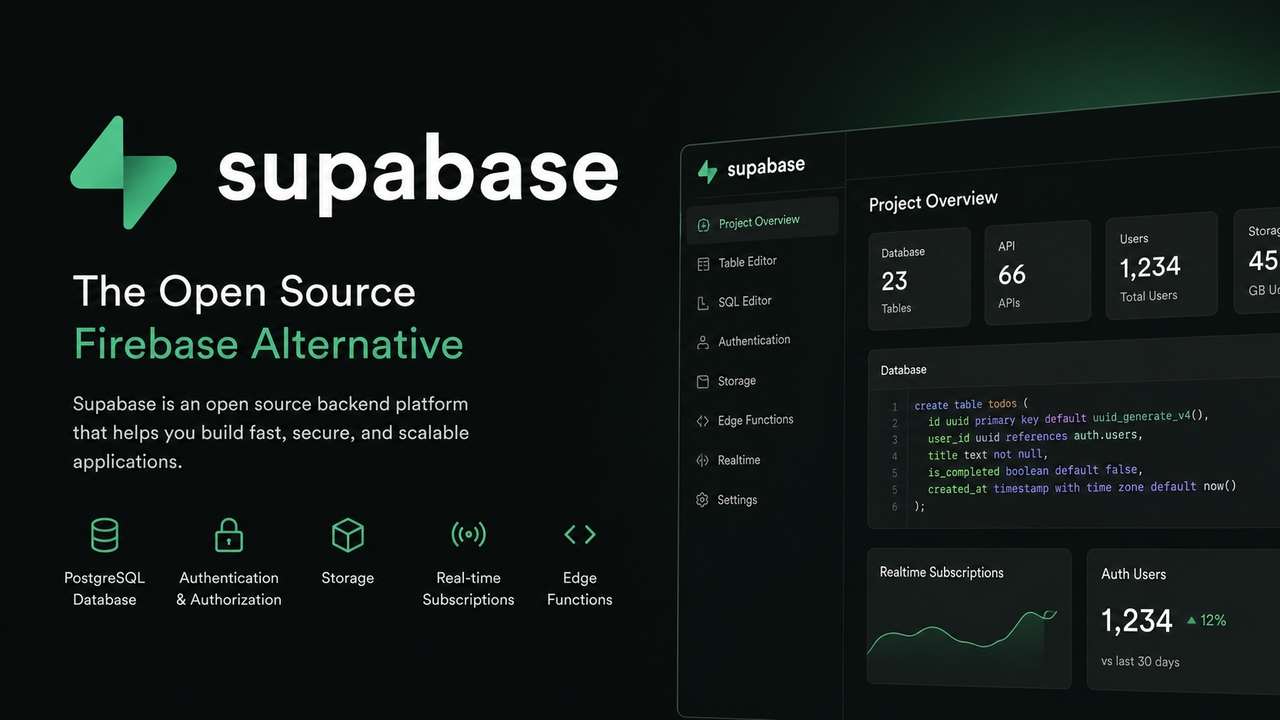Viewport: 1280px width, 720px height.
Task: Click the 'Project Overview' page heading
Action: (x=933, y=202)
